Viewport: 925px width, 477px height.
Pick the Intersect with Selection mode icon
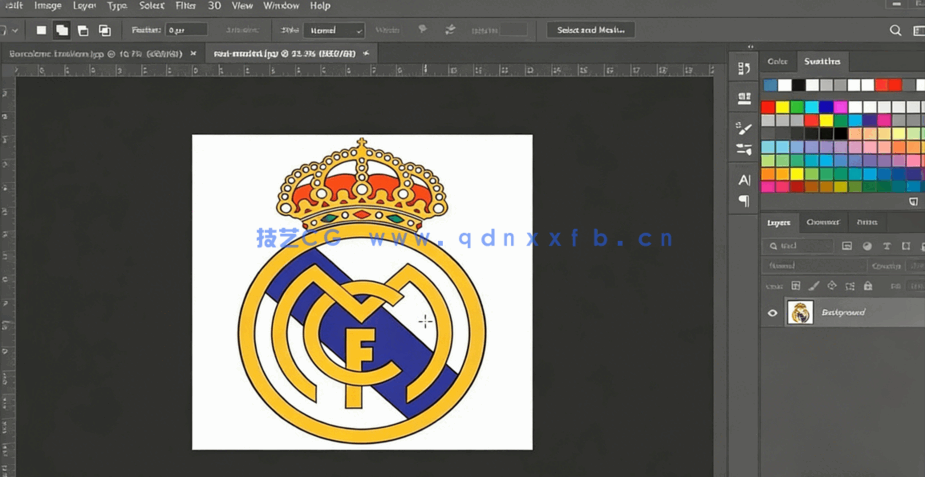104,30
